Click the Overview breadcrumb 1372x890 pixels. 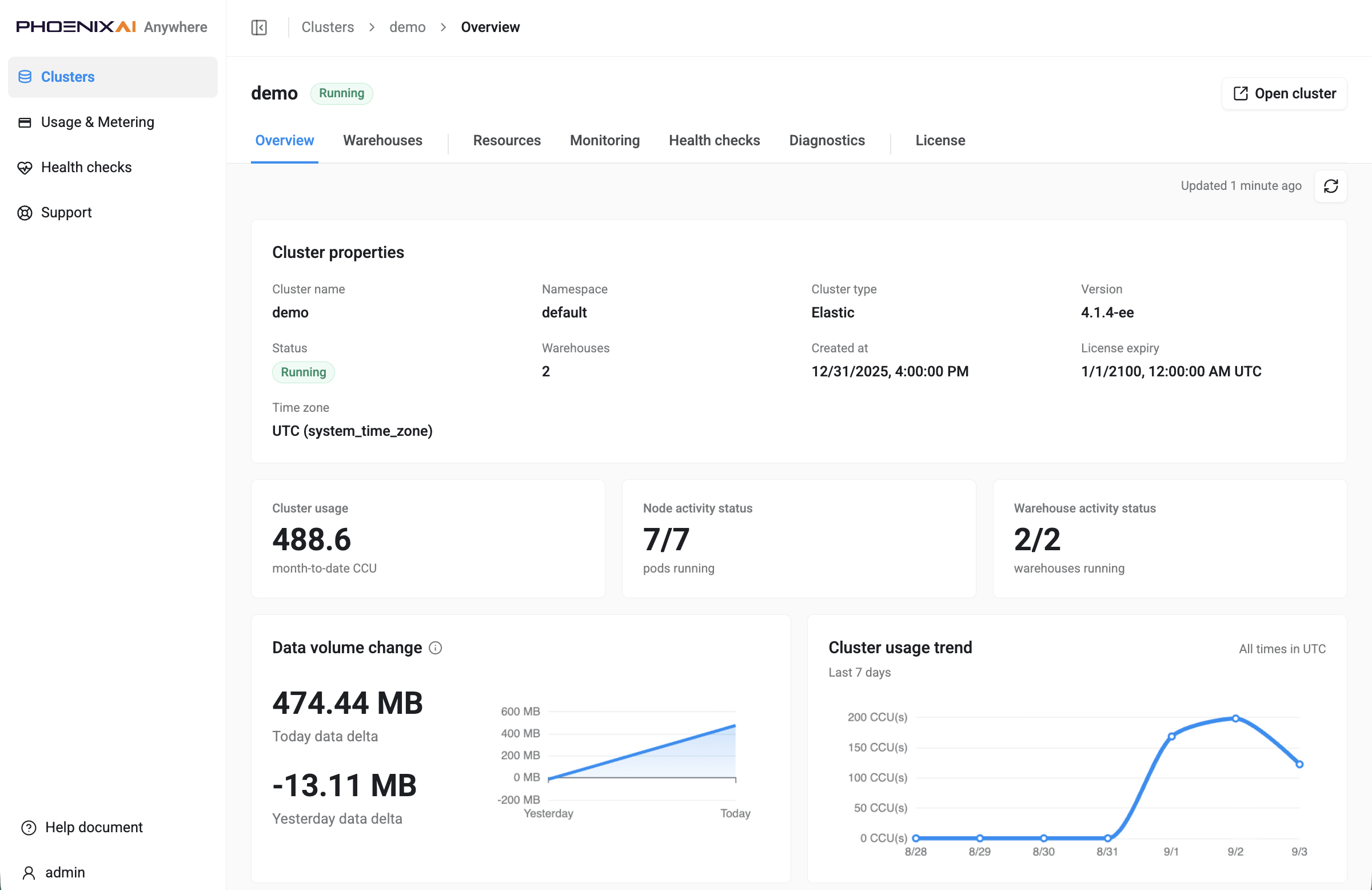490,27
